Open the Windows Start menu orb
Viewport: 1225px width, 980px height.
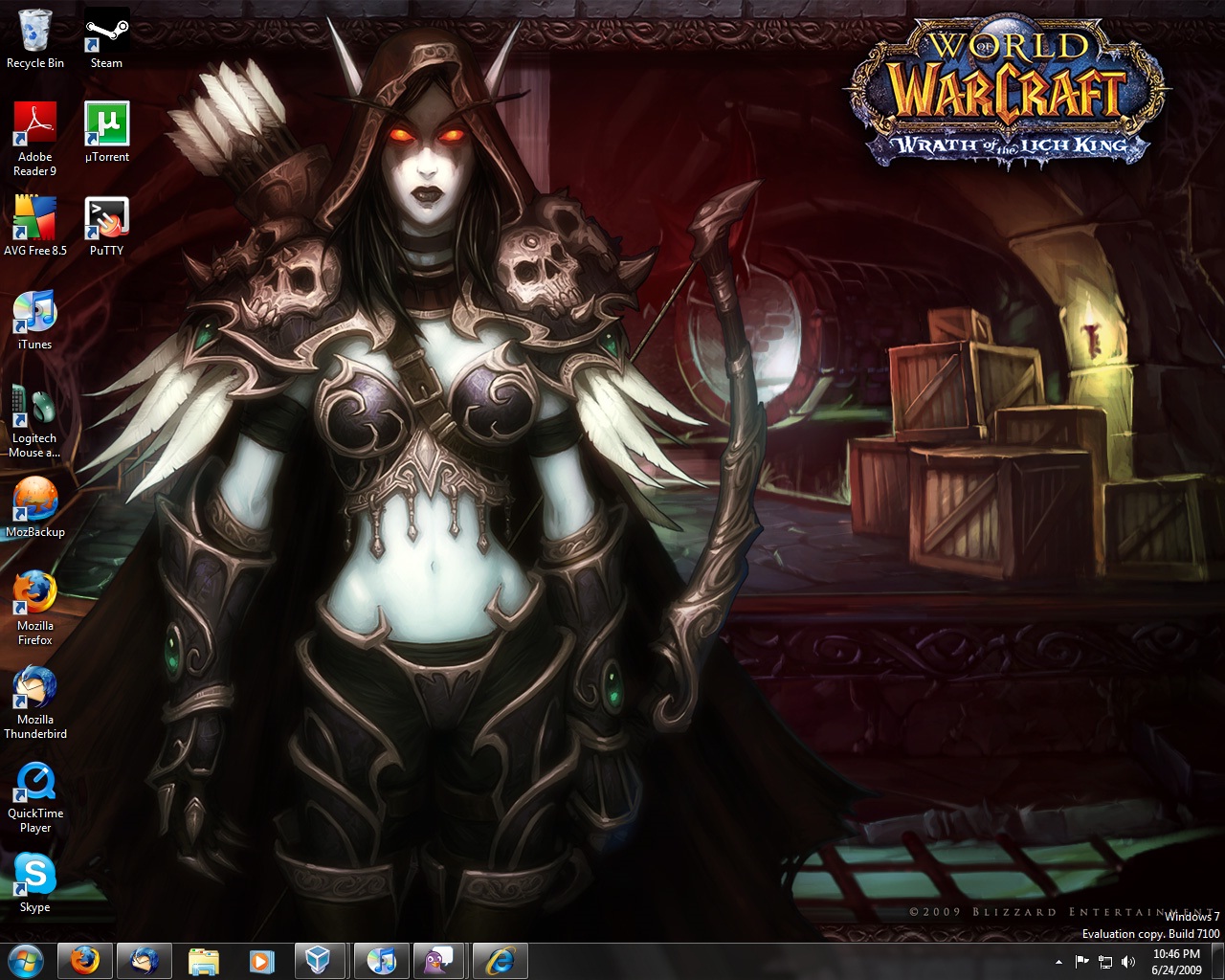pyautogui.click(x=26, y=960)
